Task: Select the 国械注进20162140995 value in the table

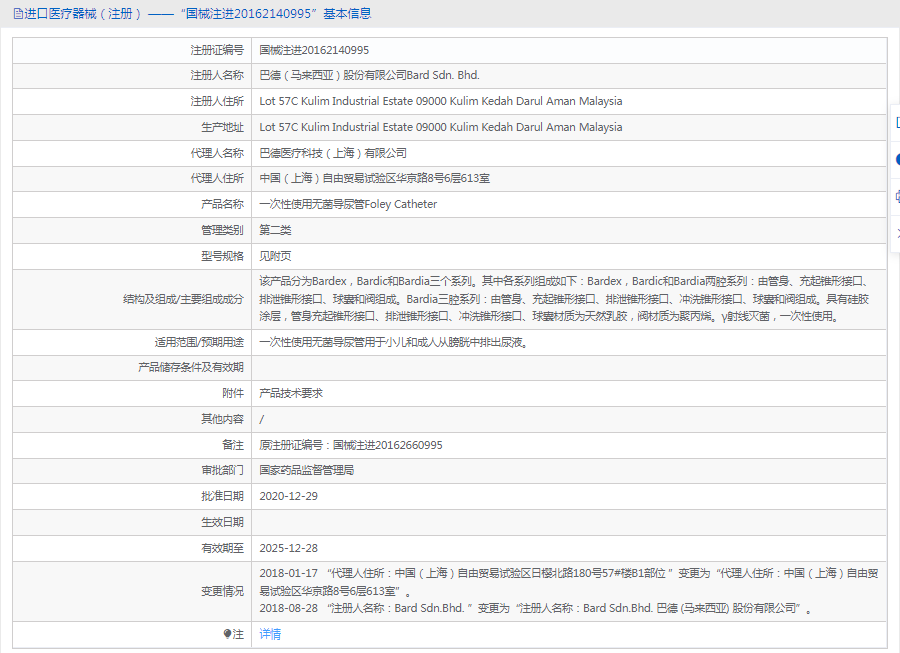Action: coord(314,50)
